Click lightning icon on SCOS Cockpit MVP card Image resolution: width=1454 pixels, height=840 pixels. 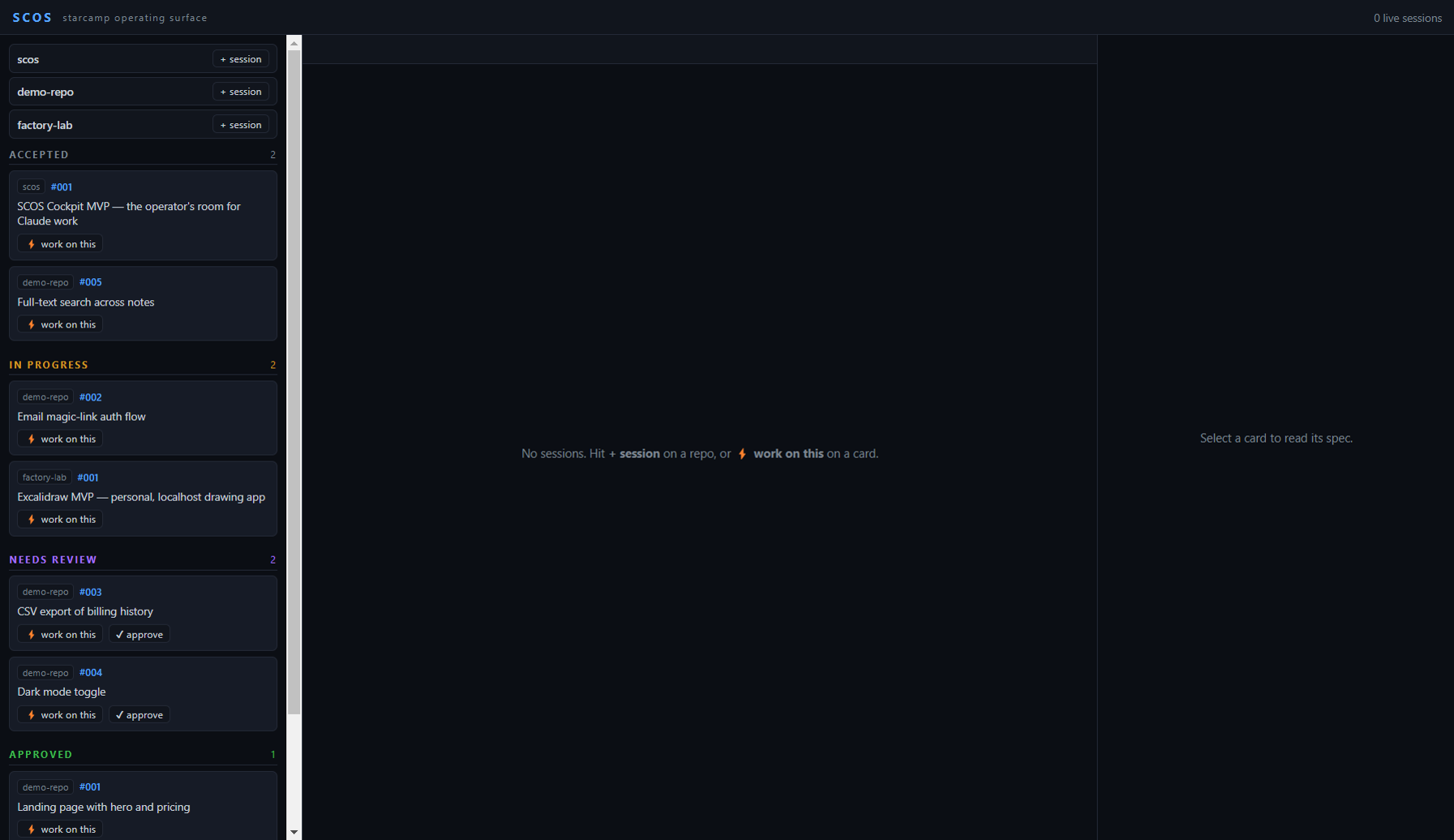[x=32, y=244]
